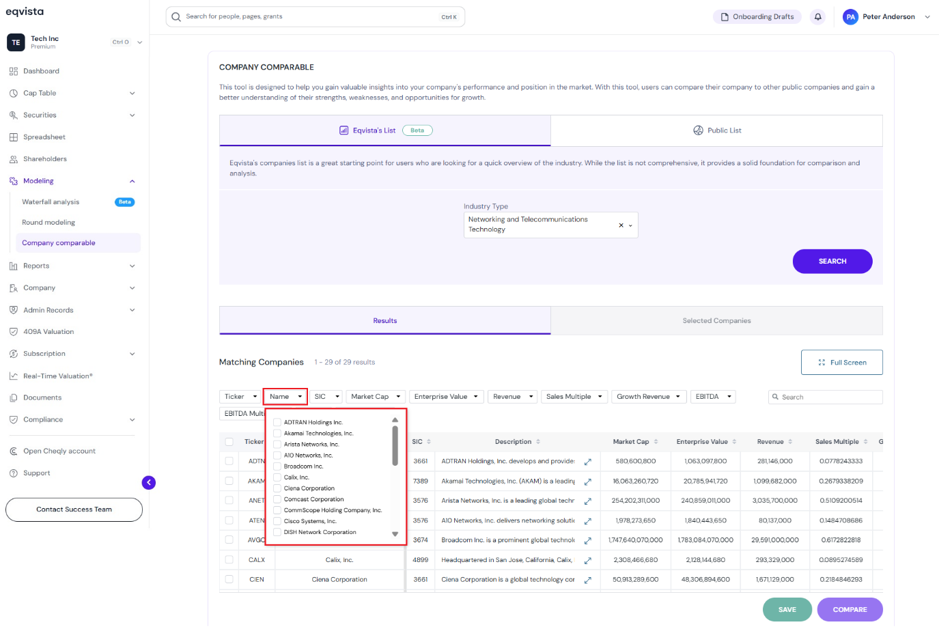The height and width of the screenshot is (629, 939).
Task: Click the SAVE button
Action: 787,610
